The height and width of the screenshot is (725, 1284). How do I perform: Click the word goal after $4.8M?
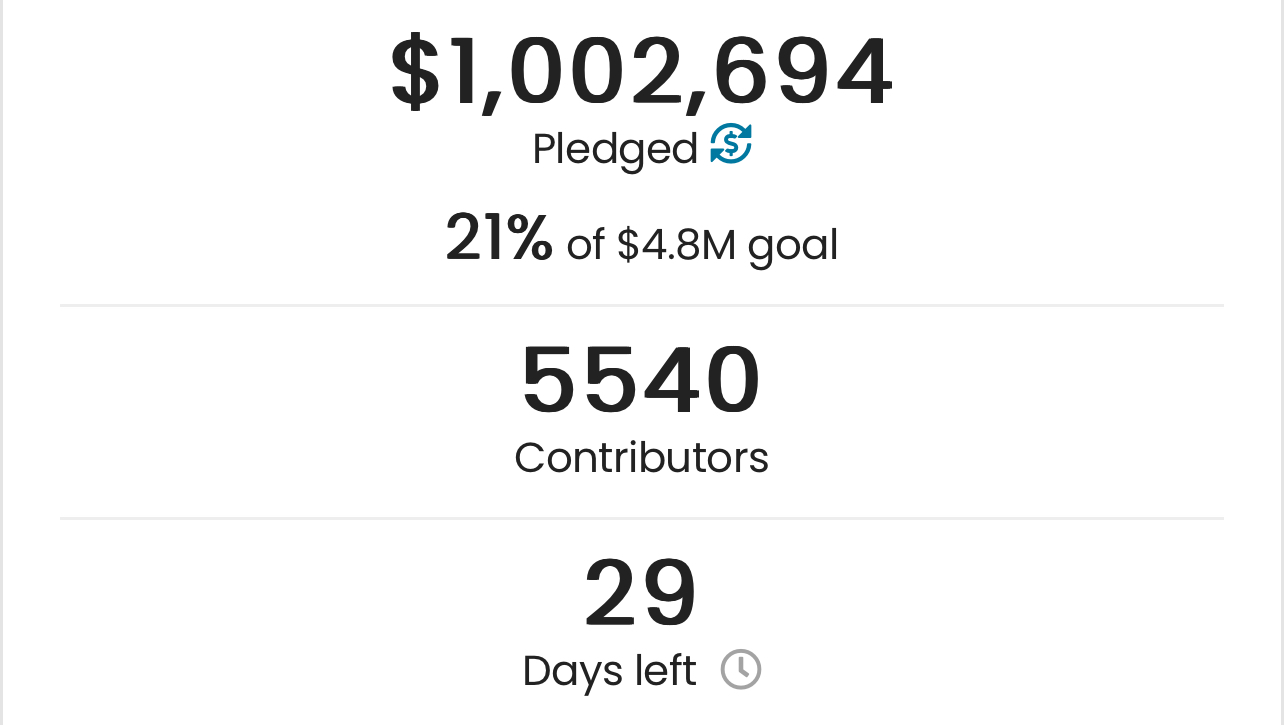792,247
